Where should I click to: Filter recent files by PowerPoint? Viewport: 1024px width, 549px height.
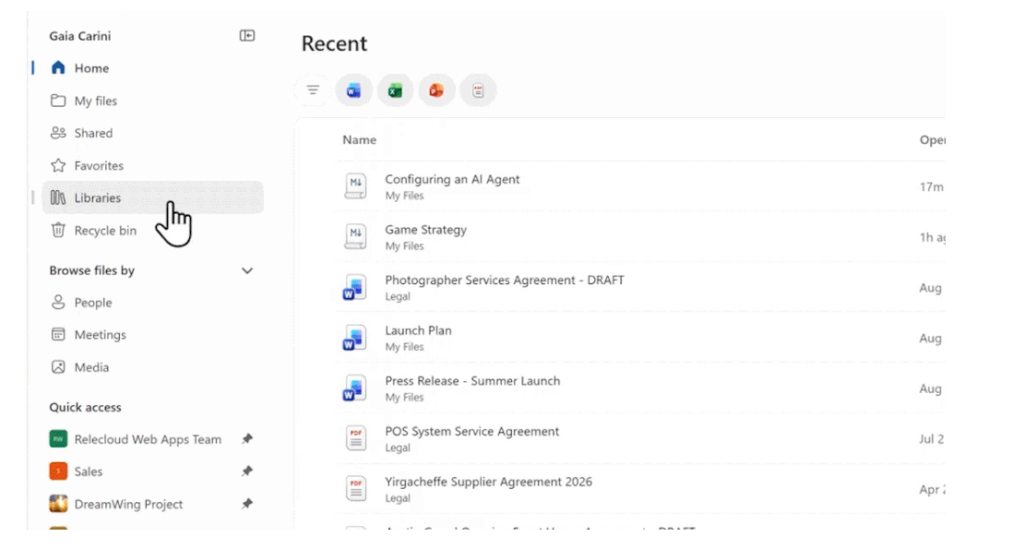436,90
